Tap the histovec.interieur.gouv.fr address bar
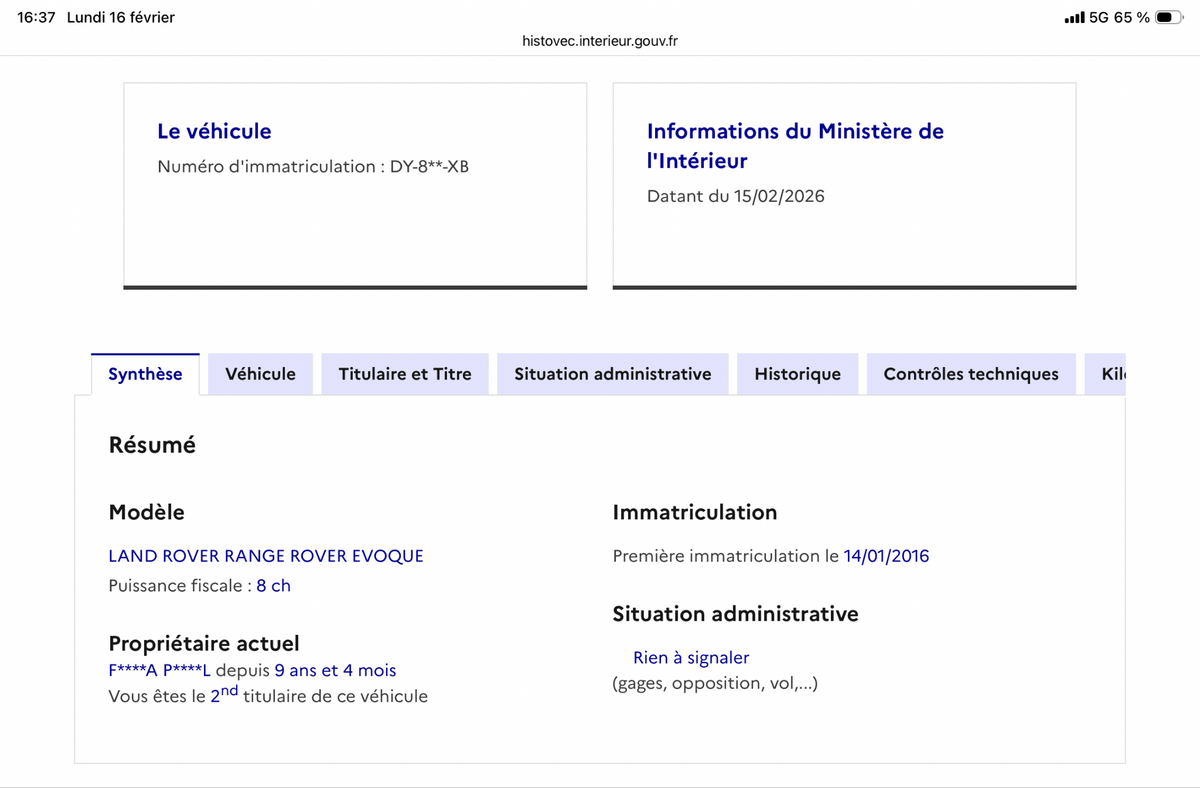This screenshot has height=788, width=1200. [600, 41]
